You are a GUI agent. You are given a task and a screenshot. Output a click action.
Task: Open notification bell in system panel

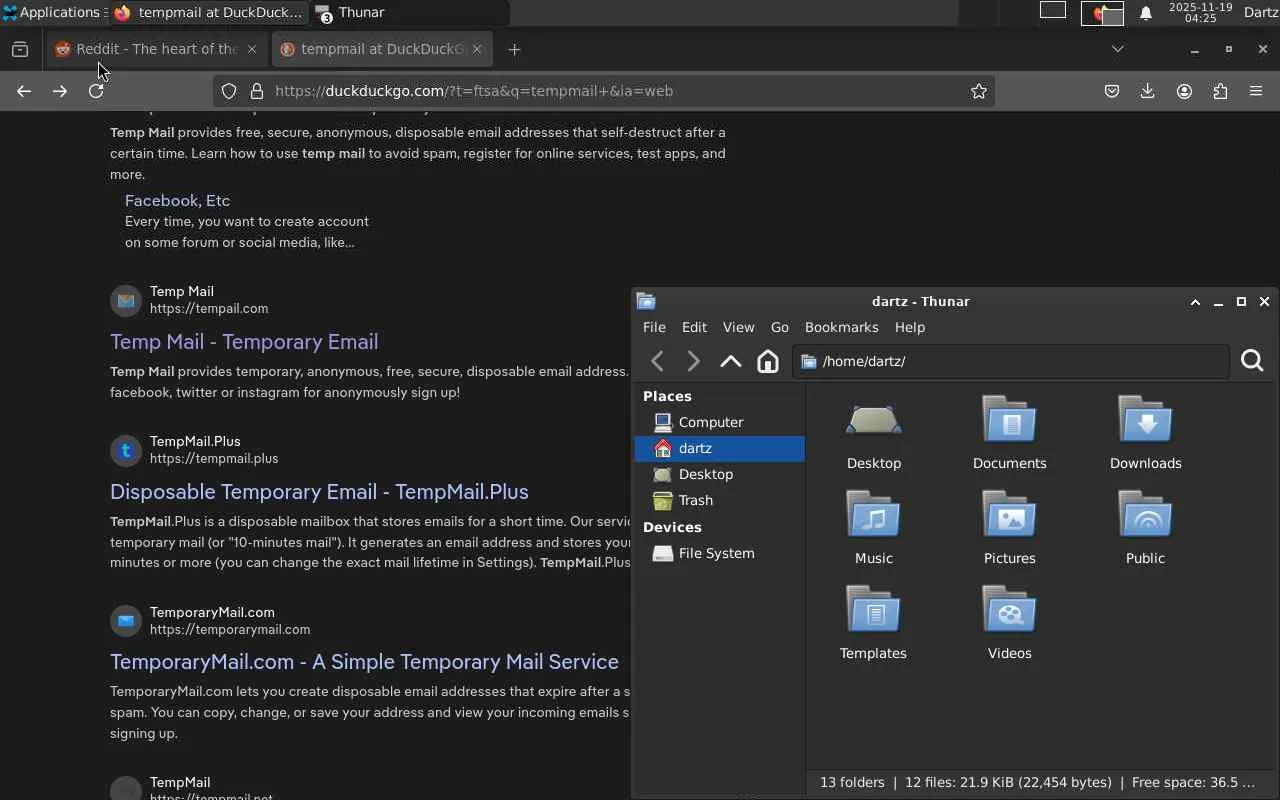[1146, 13]
